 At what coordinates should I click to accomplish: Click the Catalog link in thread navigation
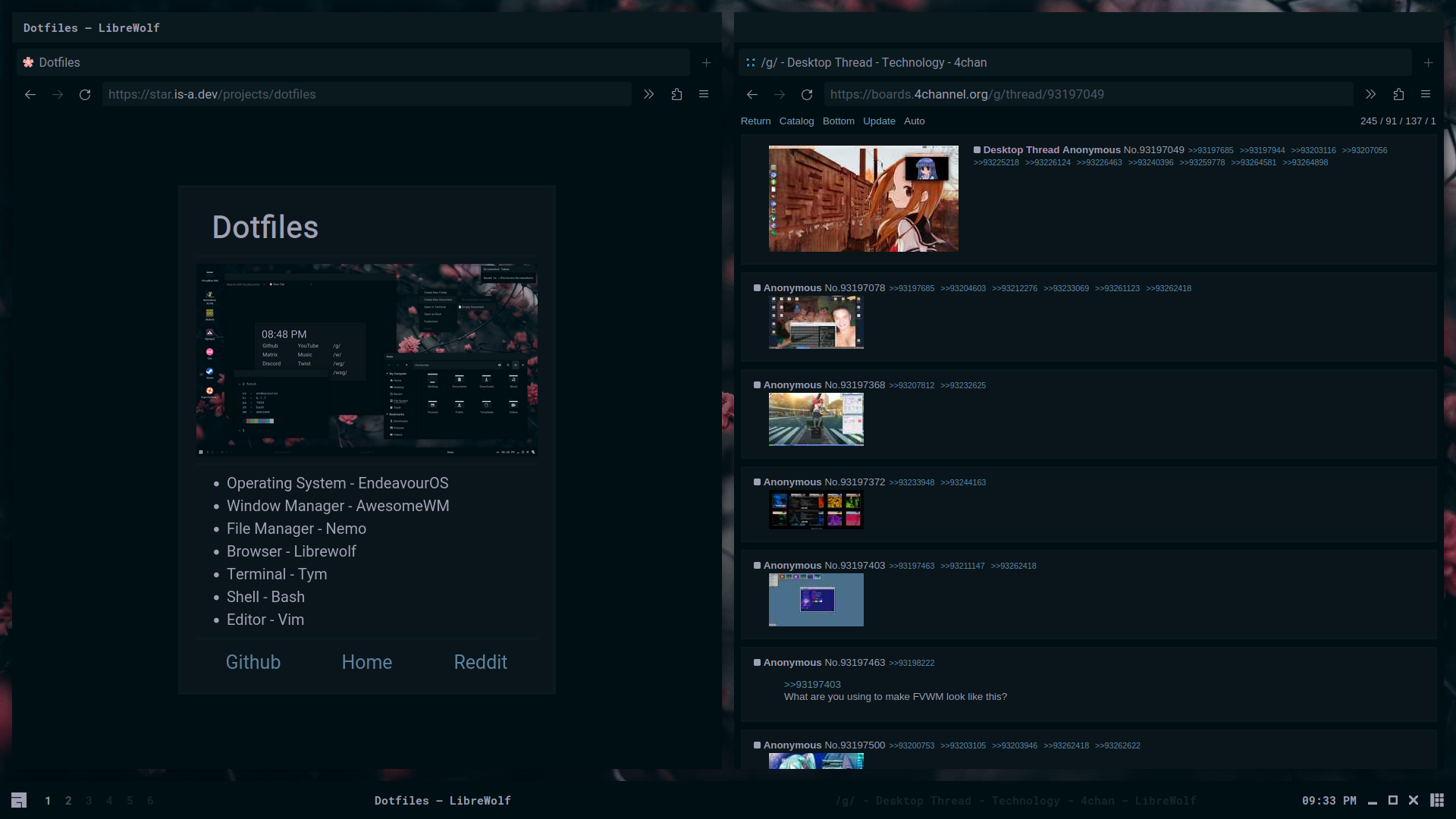coord(796,121)
